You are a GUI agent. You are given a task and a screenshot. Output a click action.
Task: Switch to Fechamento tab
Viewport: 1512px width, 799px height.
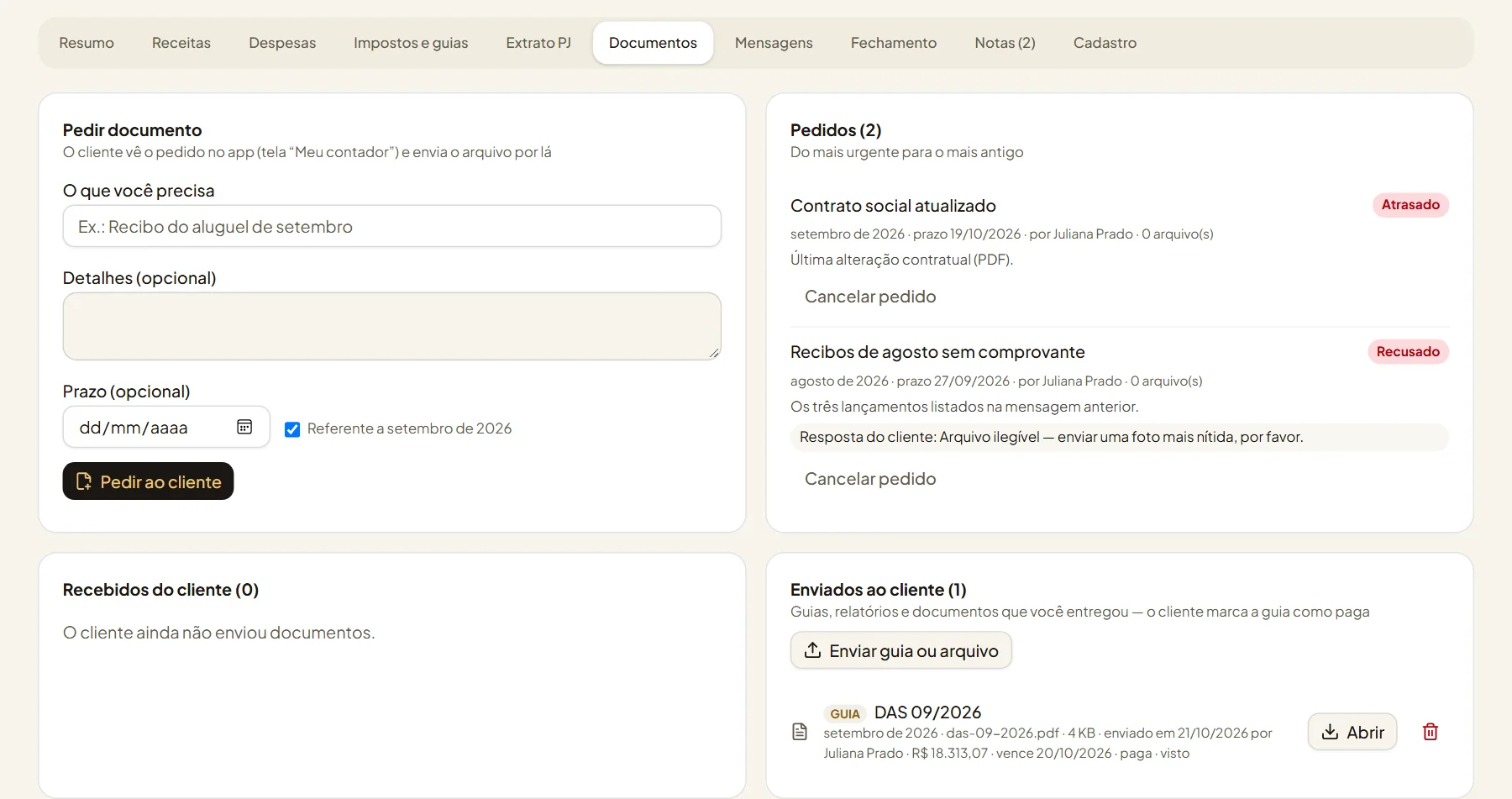click(894, 43)
